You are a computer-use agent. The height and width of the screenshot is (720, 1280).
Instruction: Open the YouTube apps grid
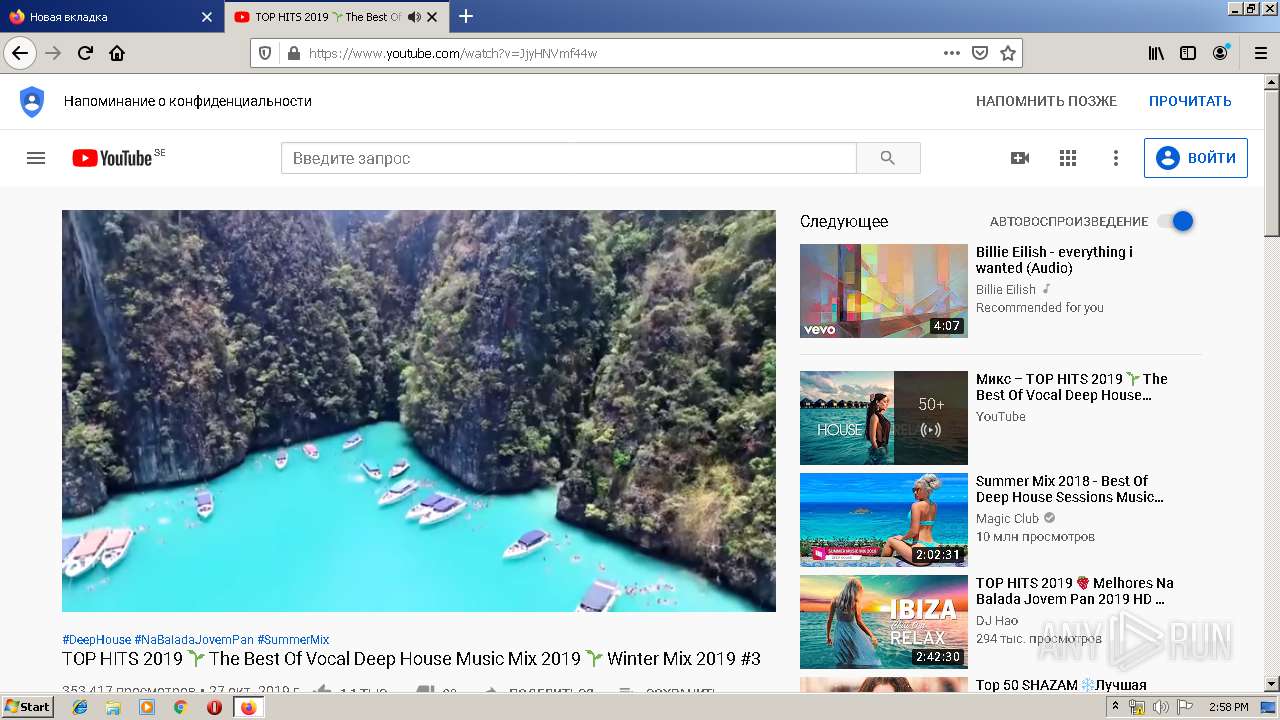1068,158
